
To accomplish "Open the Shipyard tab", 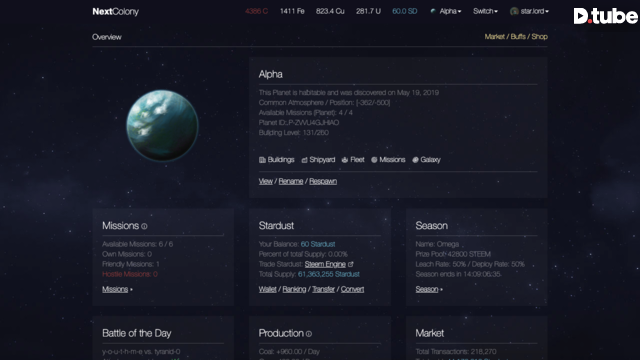I will click(x=322, y=160).
